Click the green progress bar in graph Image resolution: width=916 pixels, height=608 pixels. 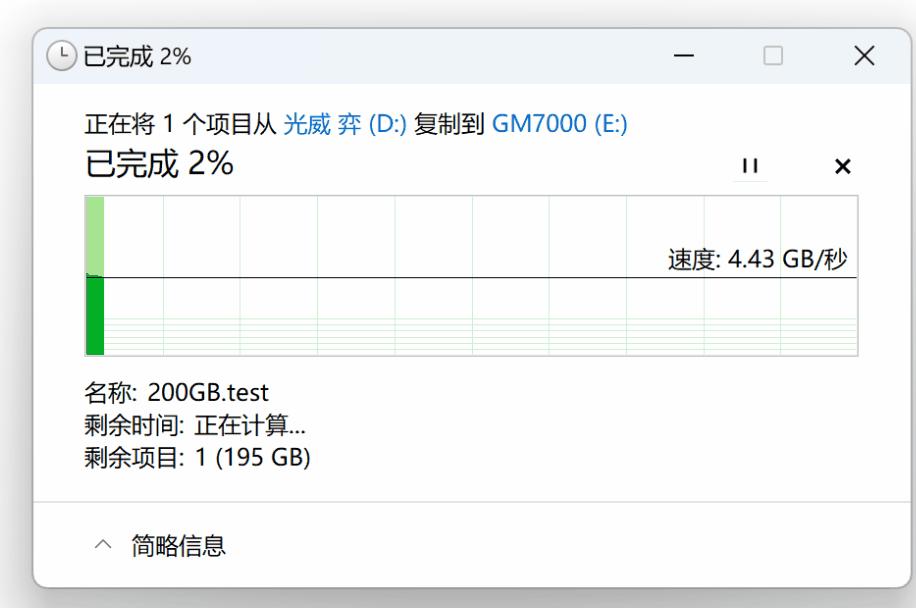[95, 315]
